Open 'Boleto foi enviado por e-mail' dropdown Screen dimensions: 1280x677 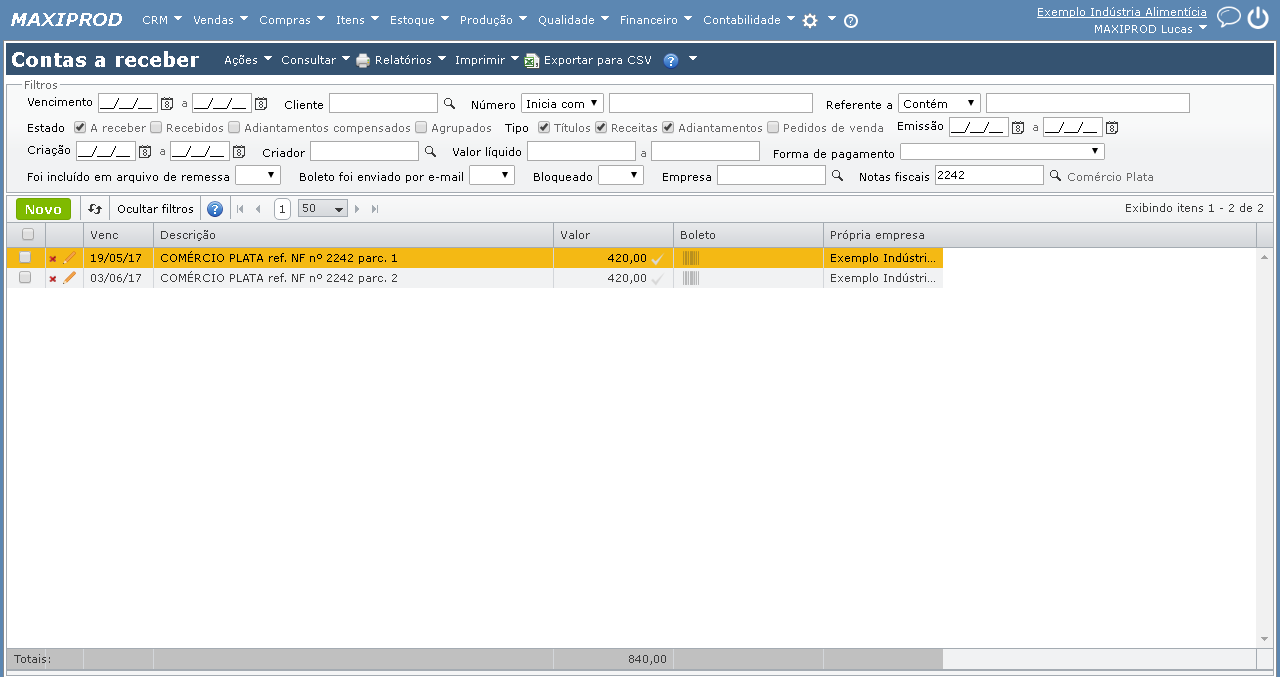pyautogui.click(x=492, y=176)
